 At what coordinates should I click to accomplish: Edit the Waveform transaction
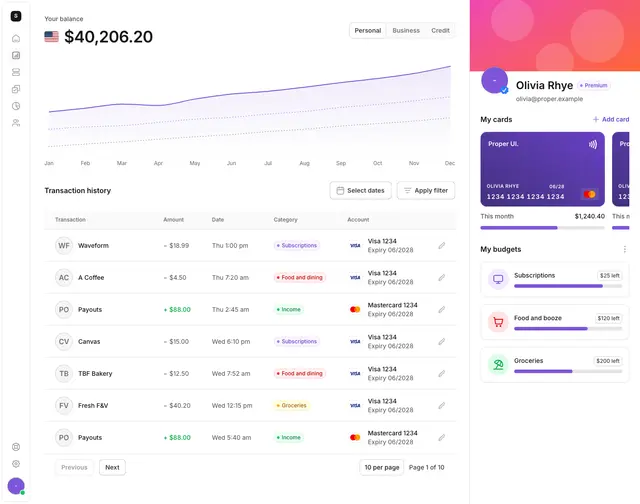point(442,246)
